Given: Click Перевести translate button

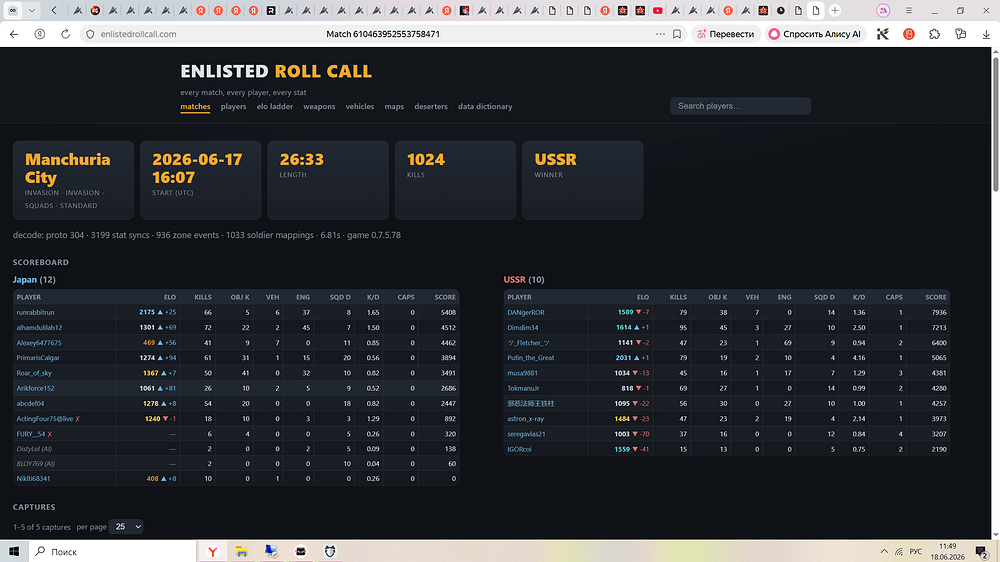Looking at the screenshot, I should point(726,34).
